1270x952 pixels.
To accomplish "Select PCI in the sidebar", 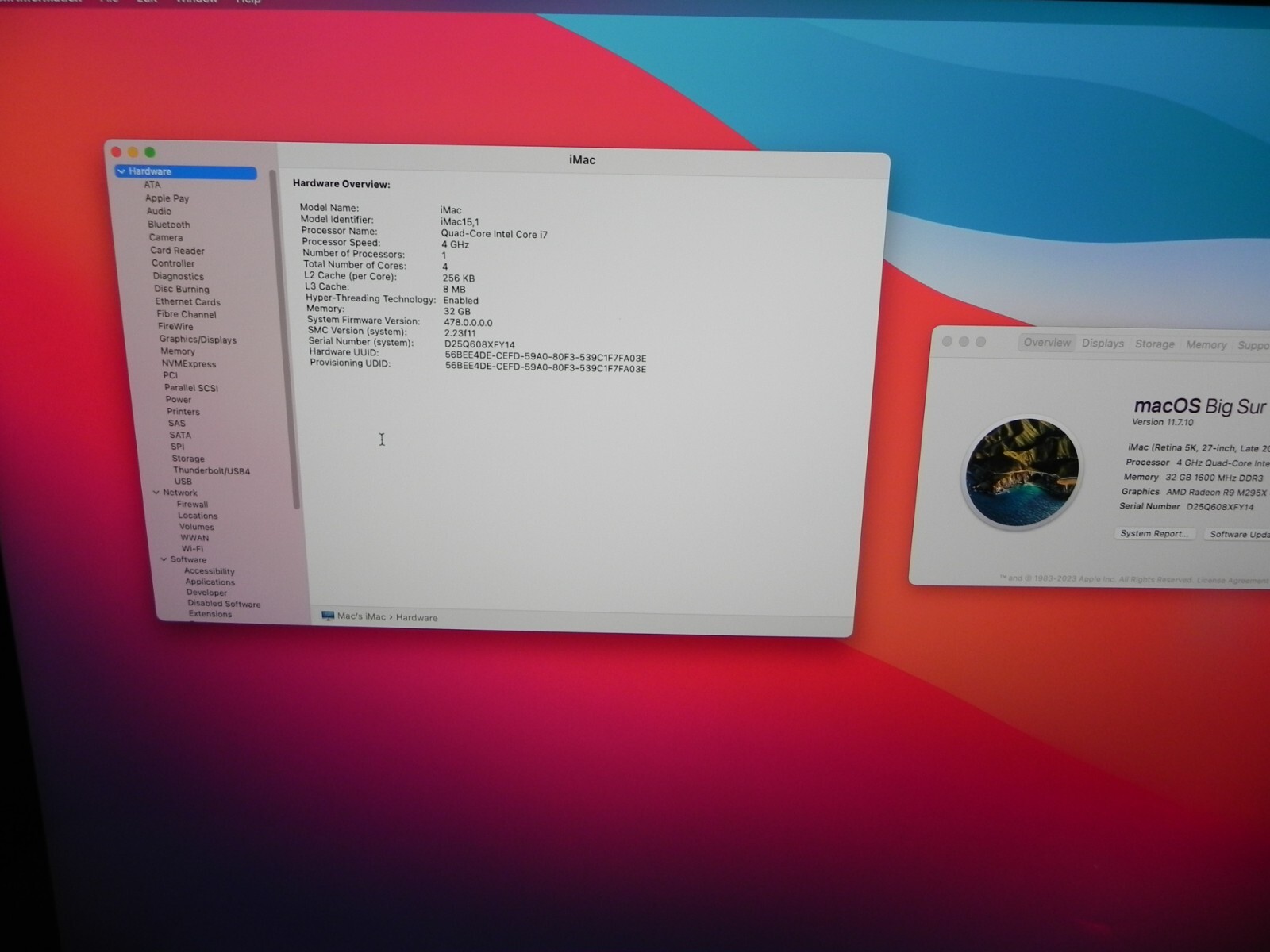I will (171, 375).
